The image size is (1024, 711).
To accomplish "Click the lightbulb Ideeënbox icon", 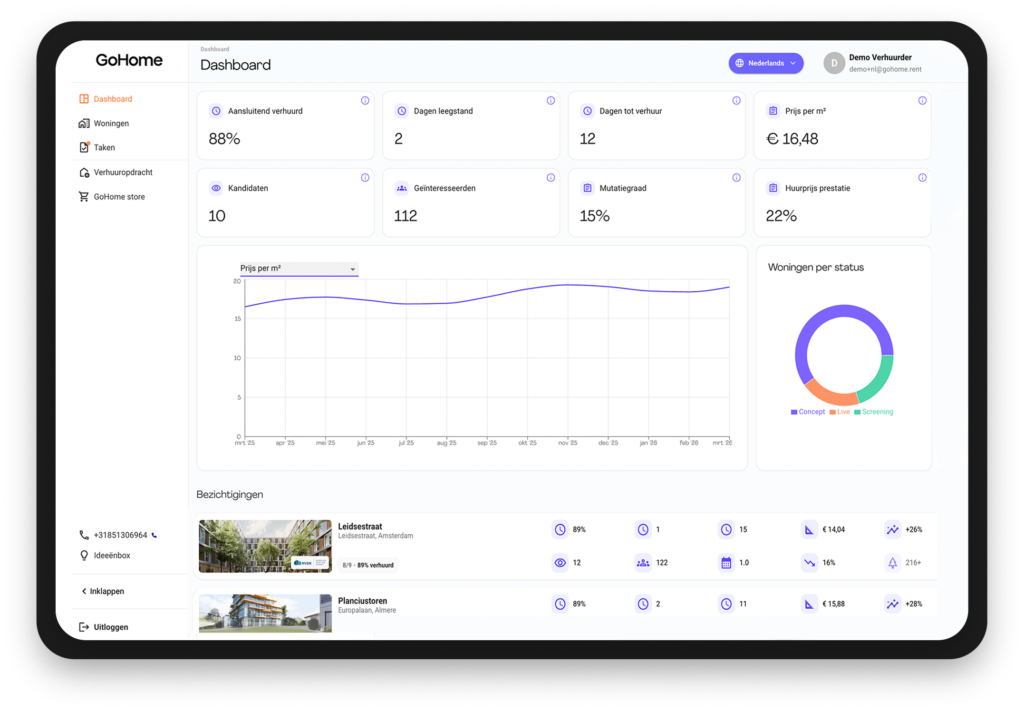I will (84, 555).
